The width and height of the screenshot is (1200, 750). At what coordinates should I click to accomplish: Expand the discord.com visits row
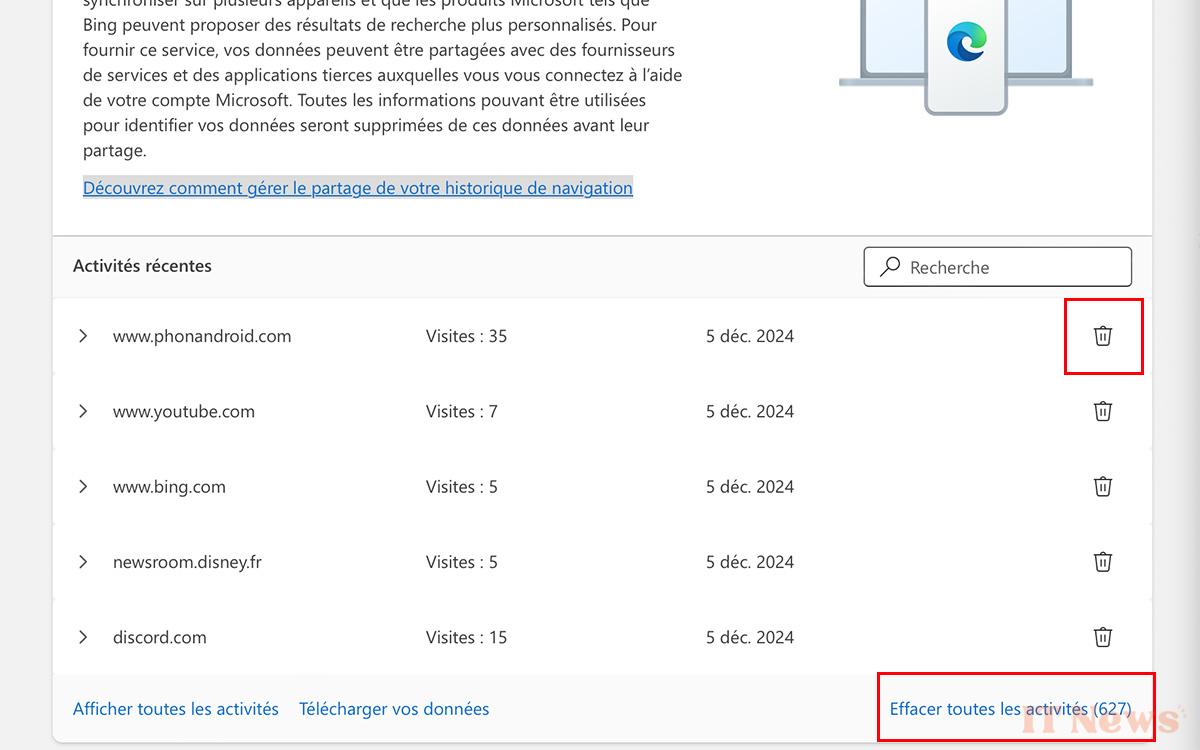83,637
